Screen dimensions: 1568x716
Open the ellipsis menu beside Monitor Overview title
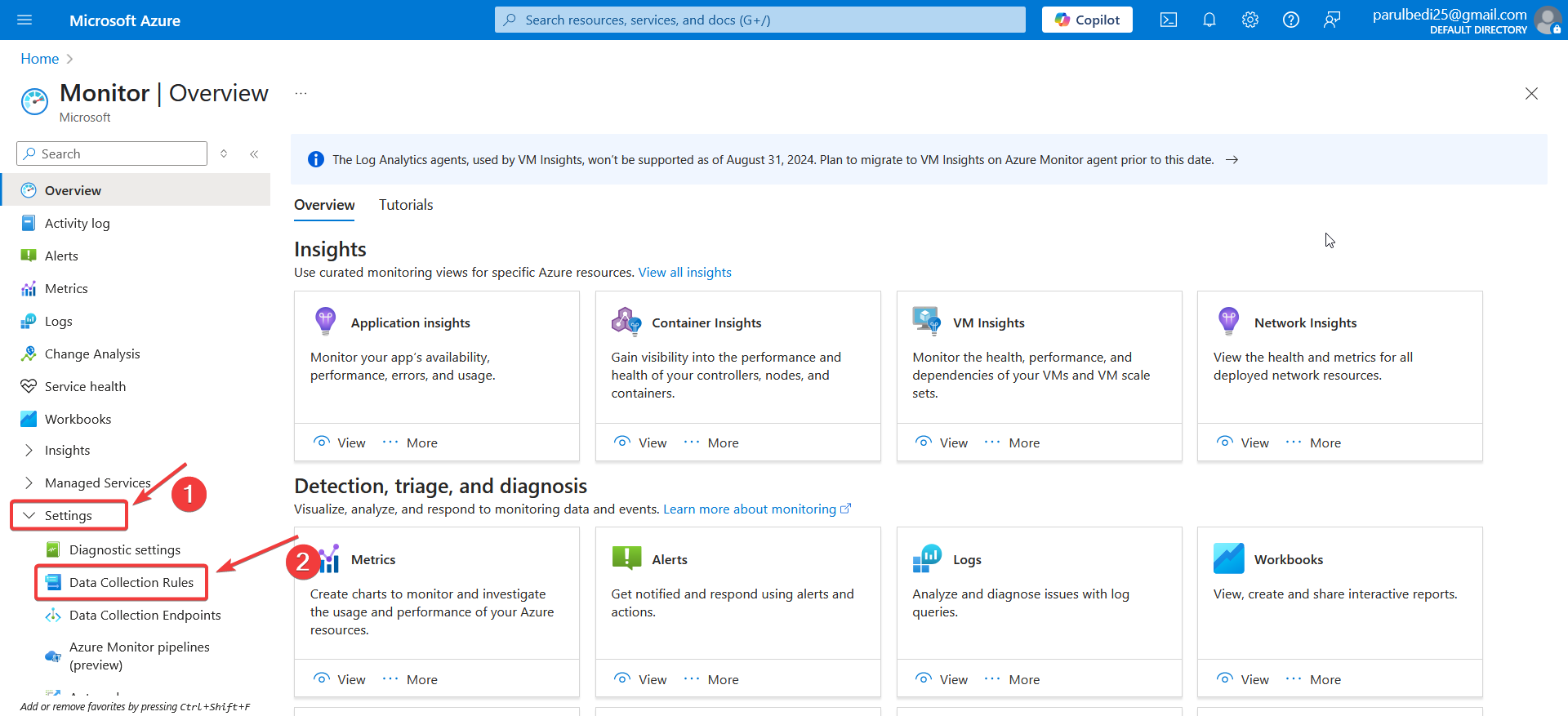point(301,94)
